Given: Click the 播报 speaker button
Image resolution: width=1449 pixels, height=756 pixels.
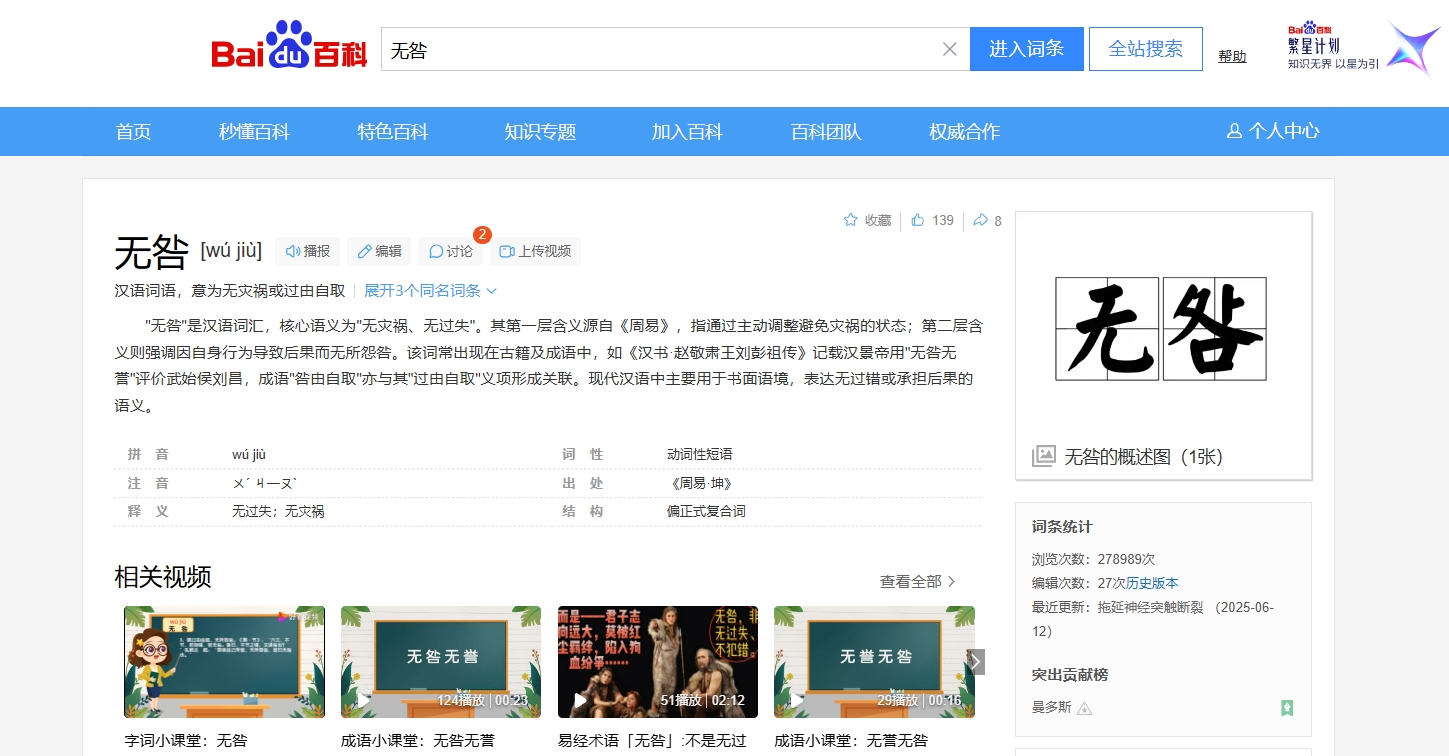Looking at the screenshot, I should pyautogui.click(x=308, y=251).
